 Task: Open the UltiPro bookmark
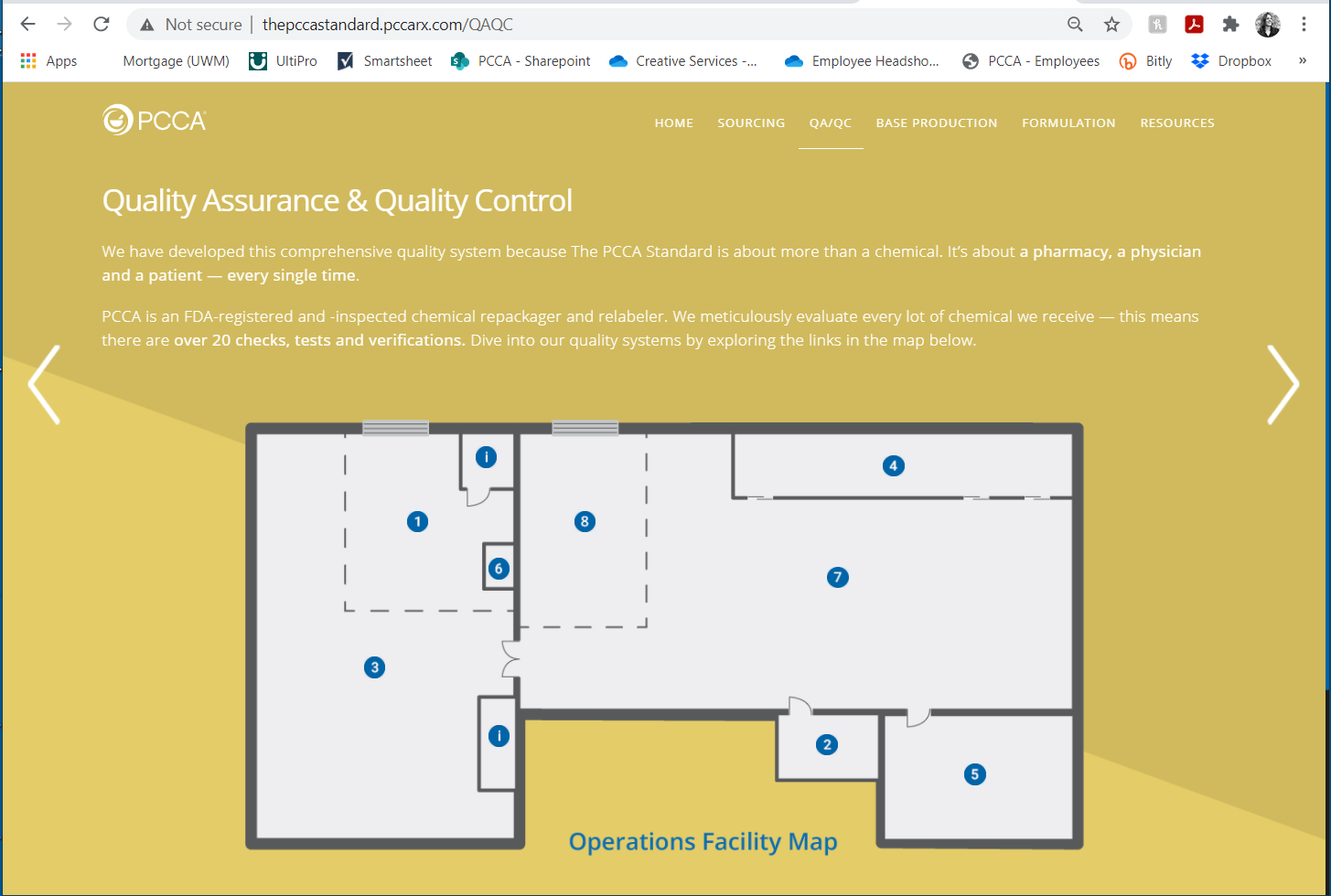(x=284, y=61)
